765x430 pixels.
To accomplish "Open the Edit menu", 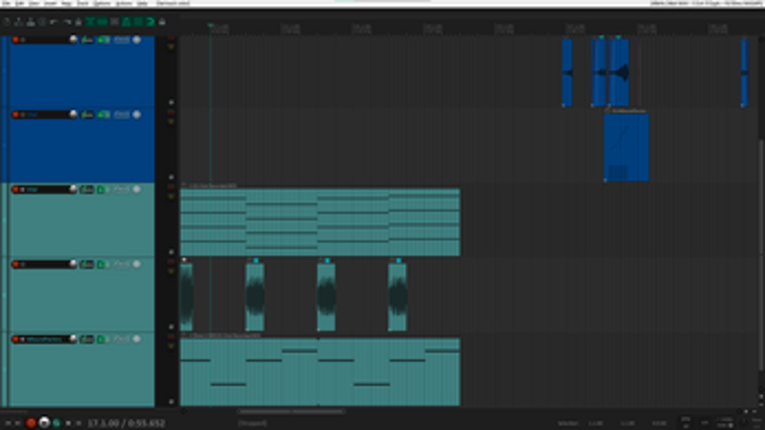I will pos(20,3).
